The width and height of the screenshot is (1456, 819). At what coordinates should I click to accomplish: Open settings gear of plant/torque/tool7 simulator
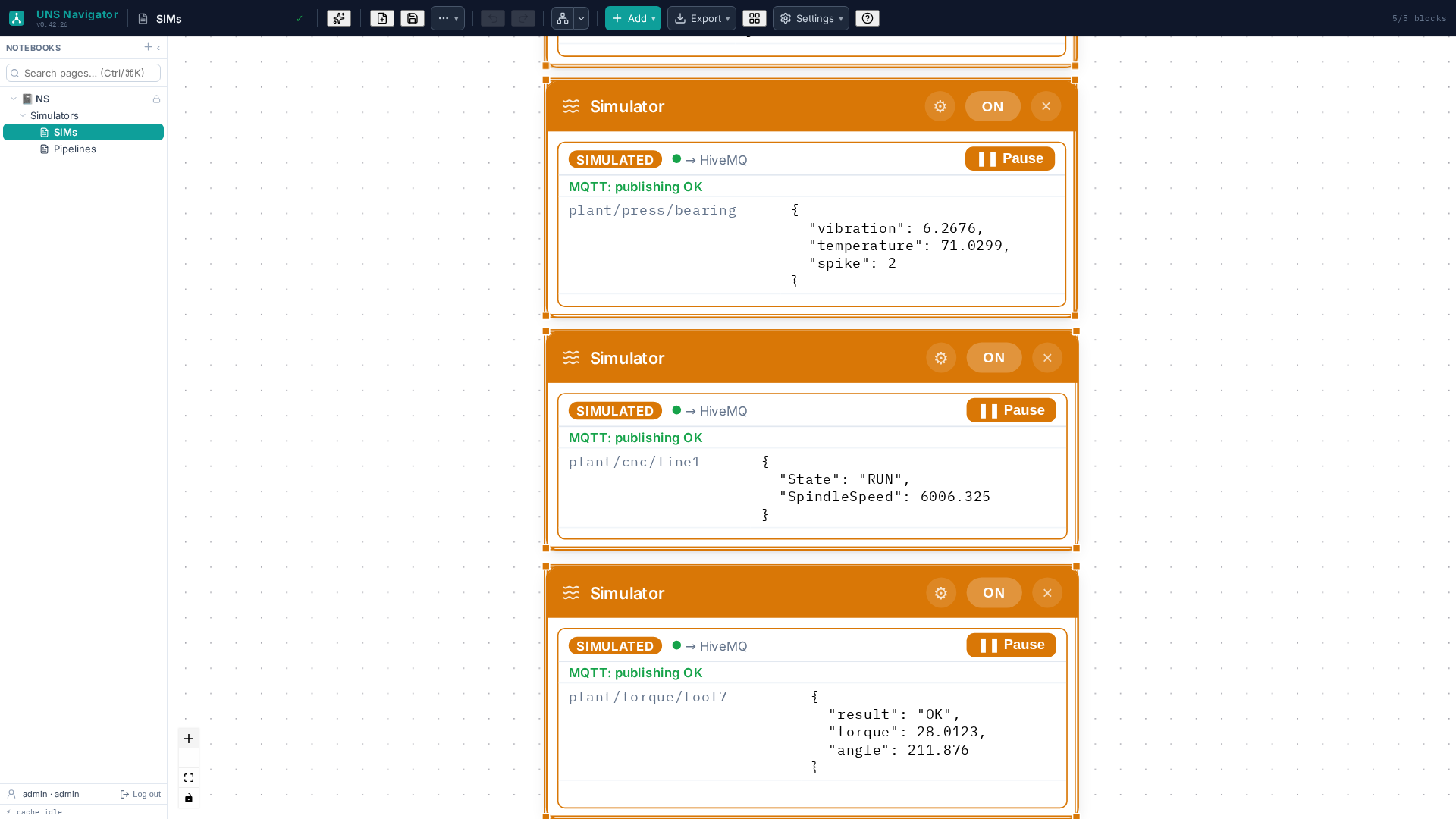[941, 593]
